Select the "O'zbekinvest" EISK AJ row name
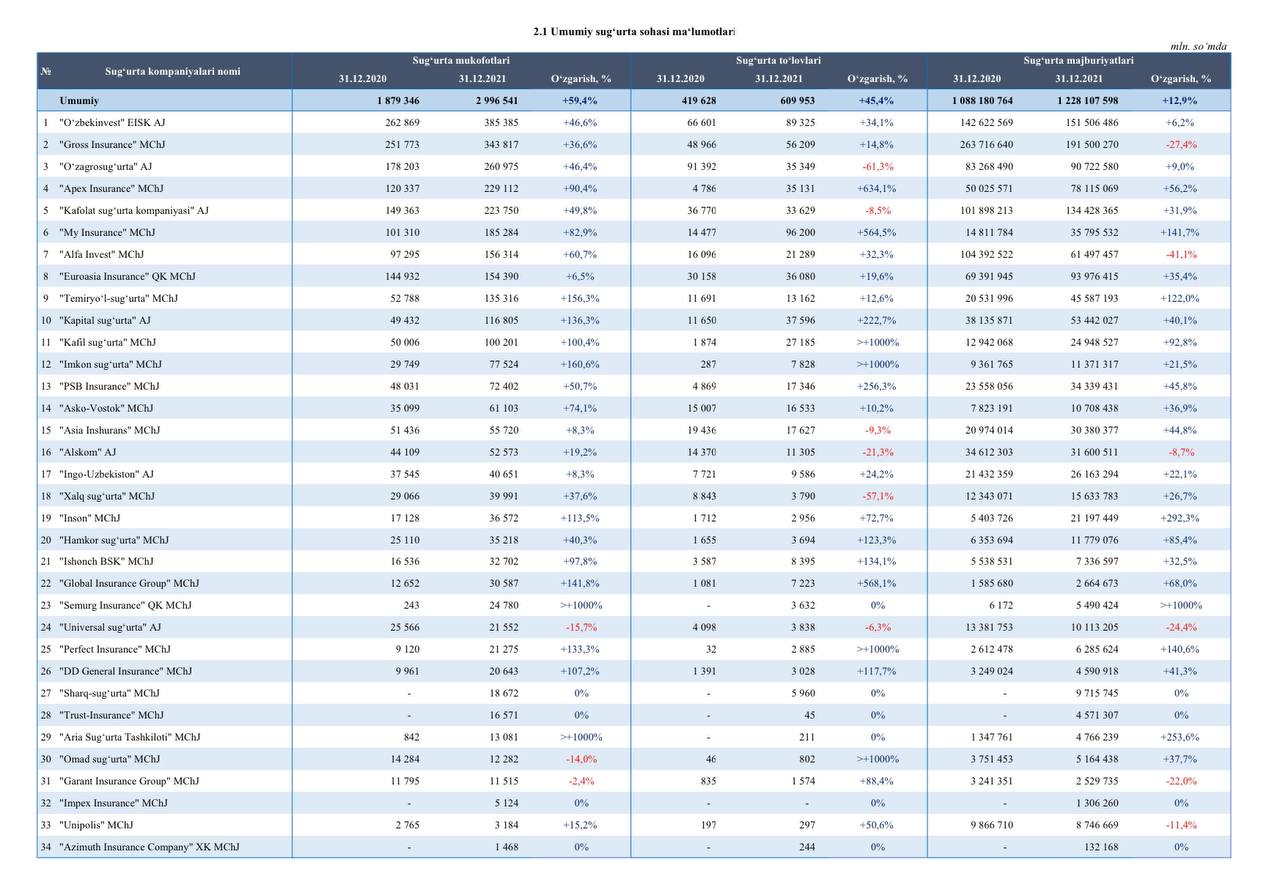Screen dimensions: 1280x876 (x=112, y=123)
